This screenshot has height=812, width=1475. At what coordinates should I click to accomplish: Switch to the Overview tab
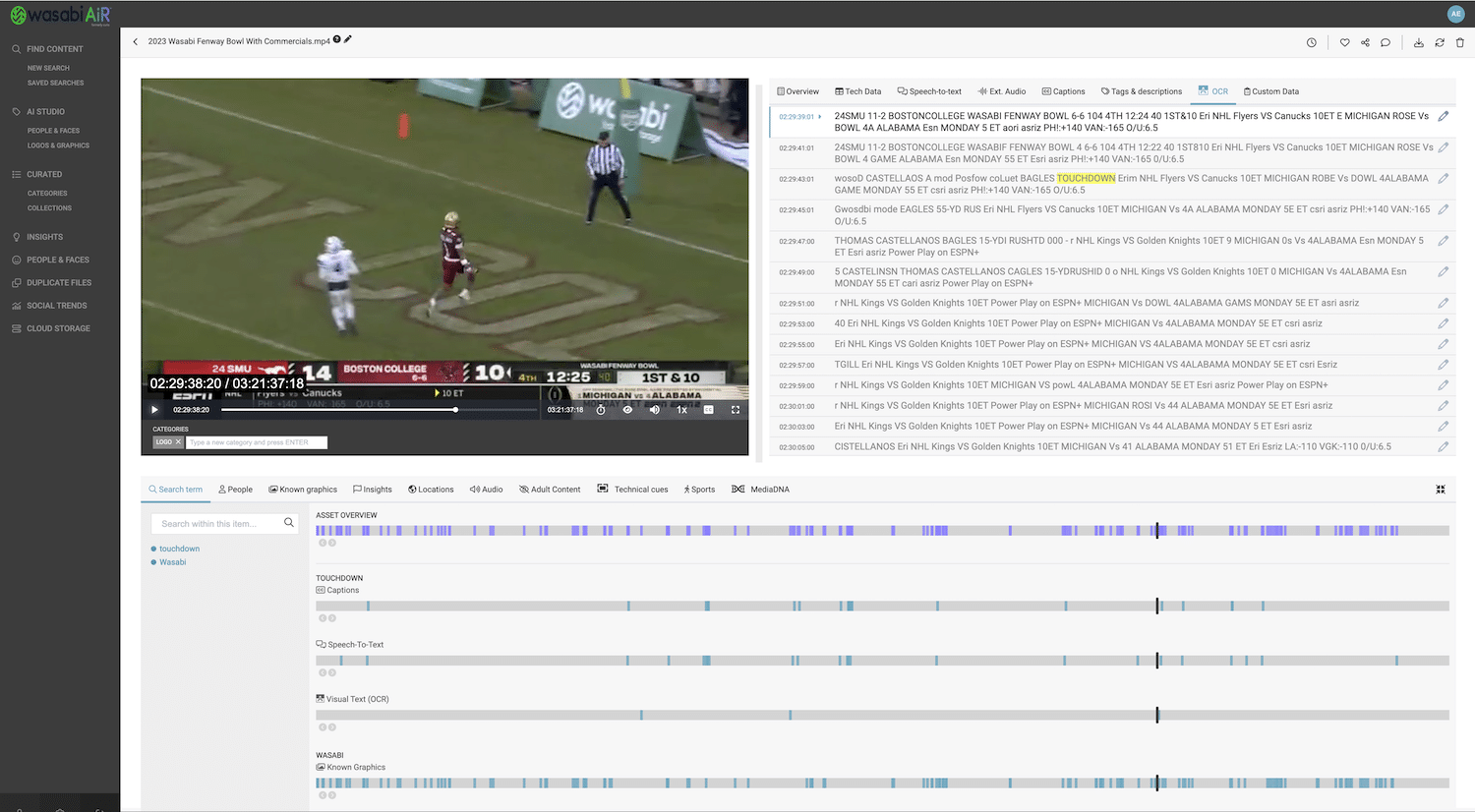click(797, 91)
